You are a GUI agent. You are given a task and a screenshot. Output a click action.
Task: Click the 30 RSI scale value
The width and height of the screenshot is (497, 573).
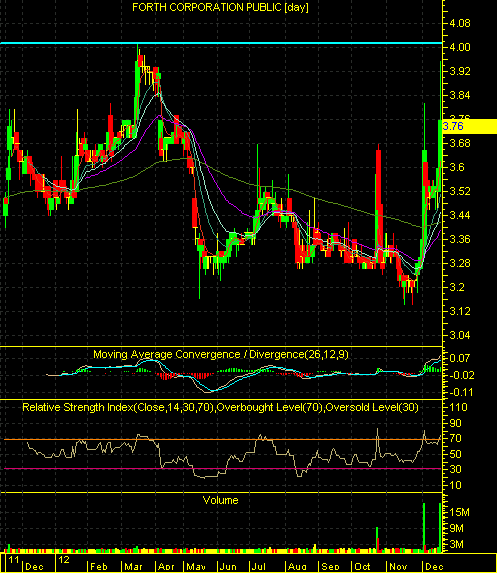[x=455, y=469]
